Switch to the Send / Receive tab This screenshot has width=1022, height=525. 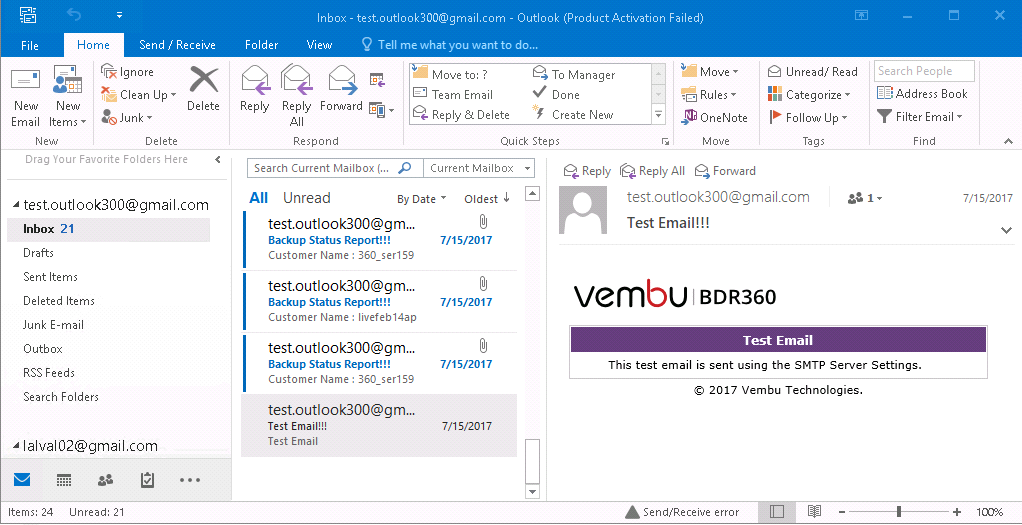point(177,45)
